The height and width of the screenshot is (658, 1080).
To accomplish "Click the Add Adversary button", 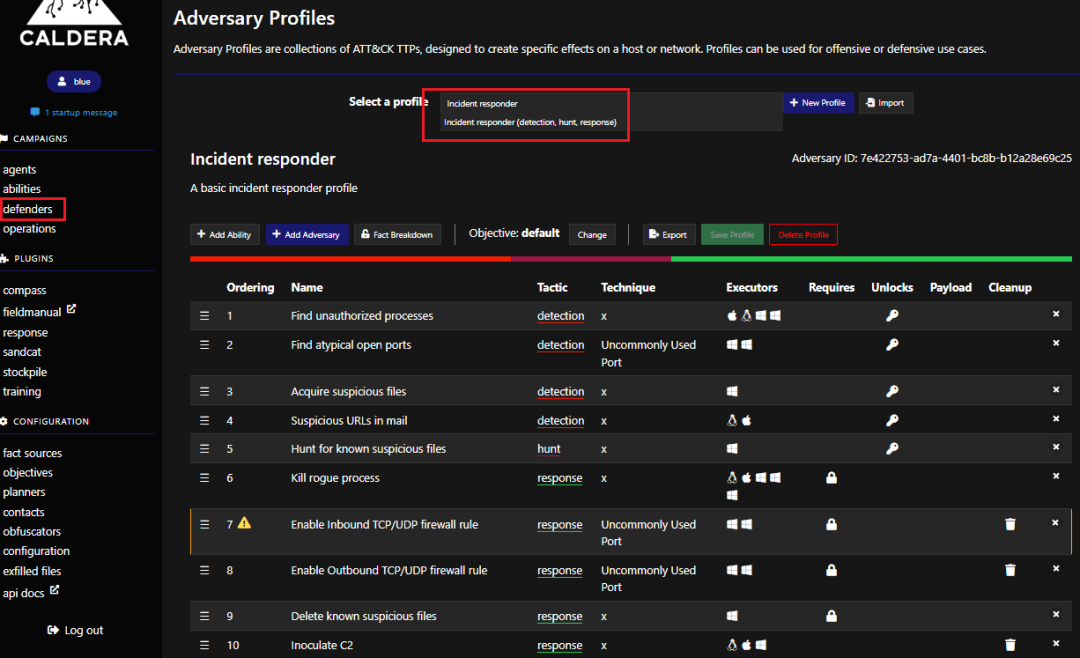I will (x=307, y=234).
